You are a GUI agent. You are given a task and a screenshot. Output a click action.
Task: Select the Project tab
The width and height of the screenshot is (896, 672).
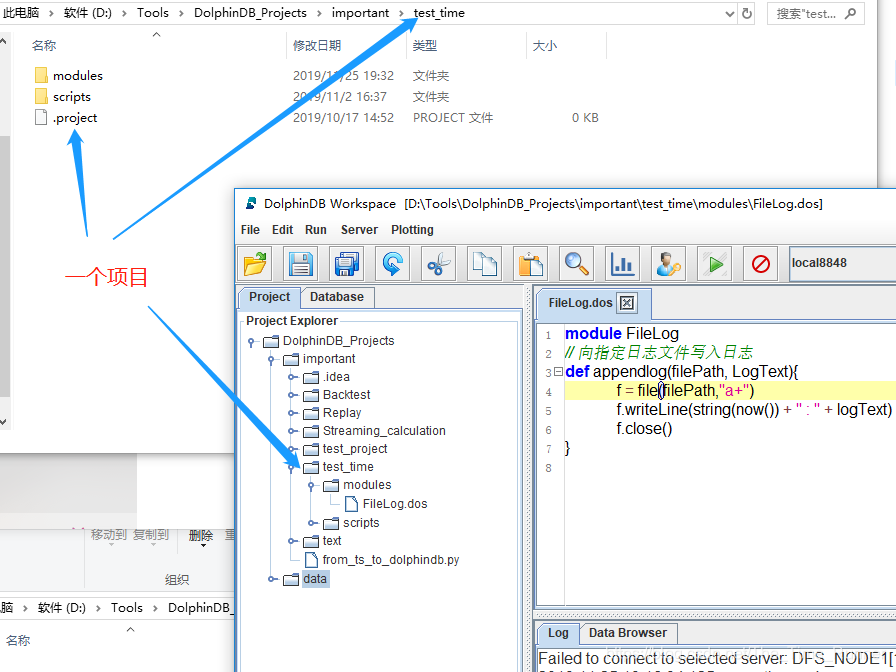[x=269, y=297]
